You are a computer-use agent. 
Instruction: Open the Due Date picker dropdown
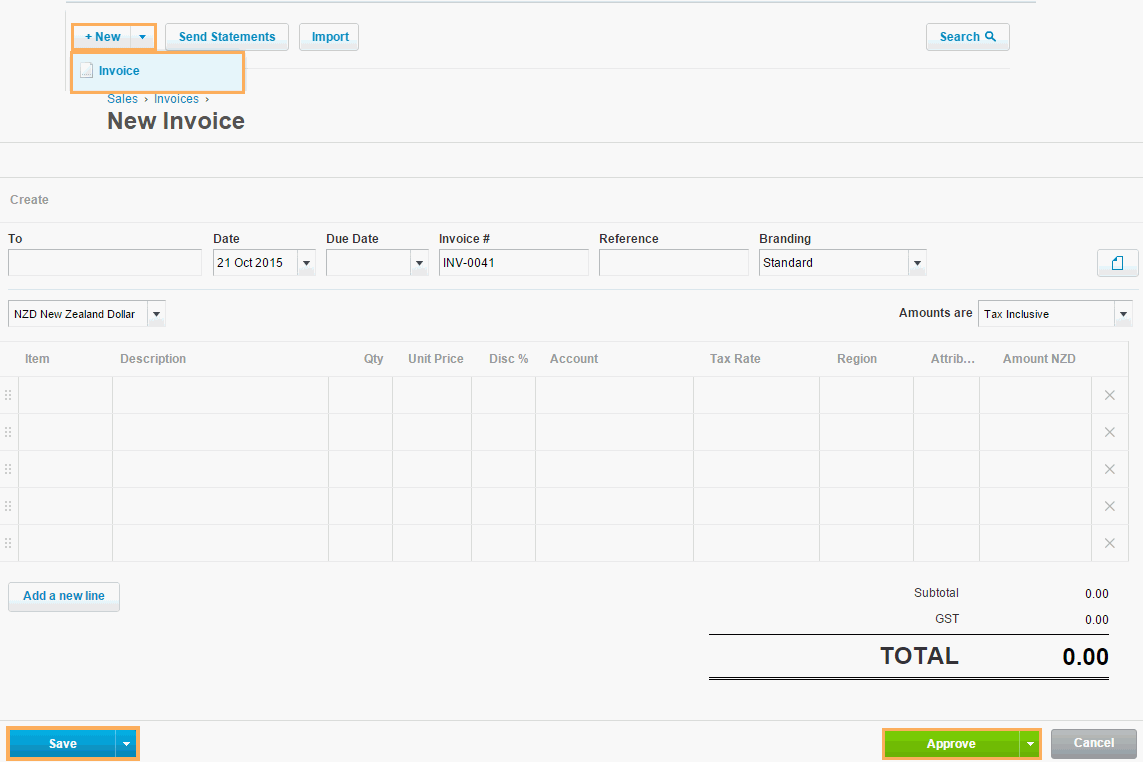419,263
